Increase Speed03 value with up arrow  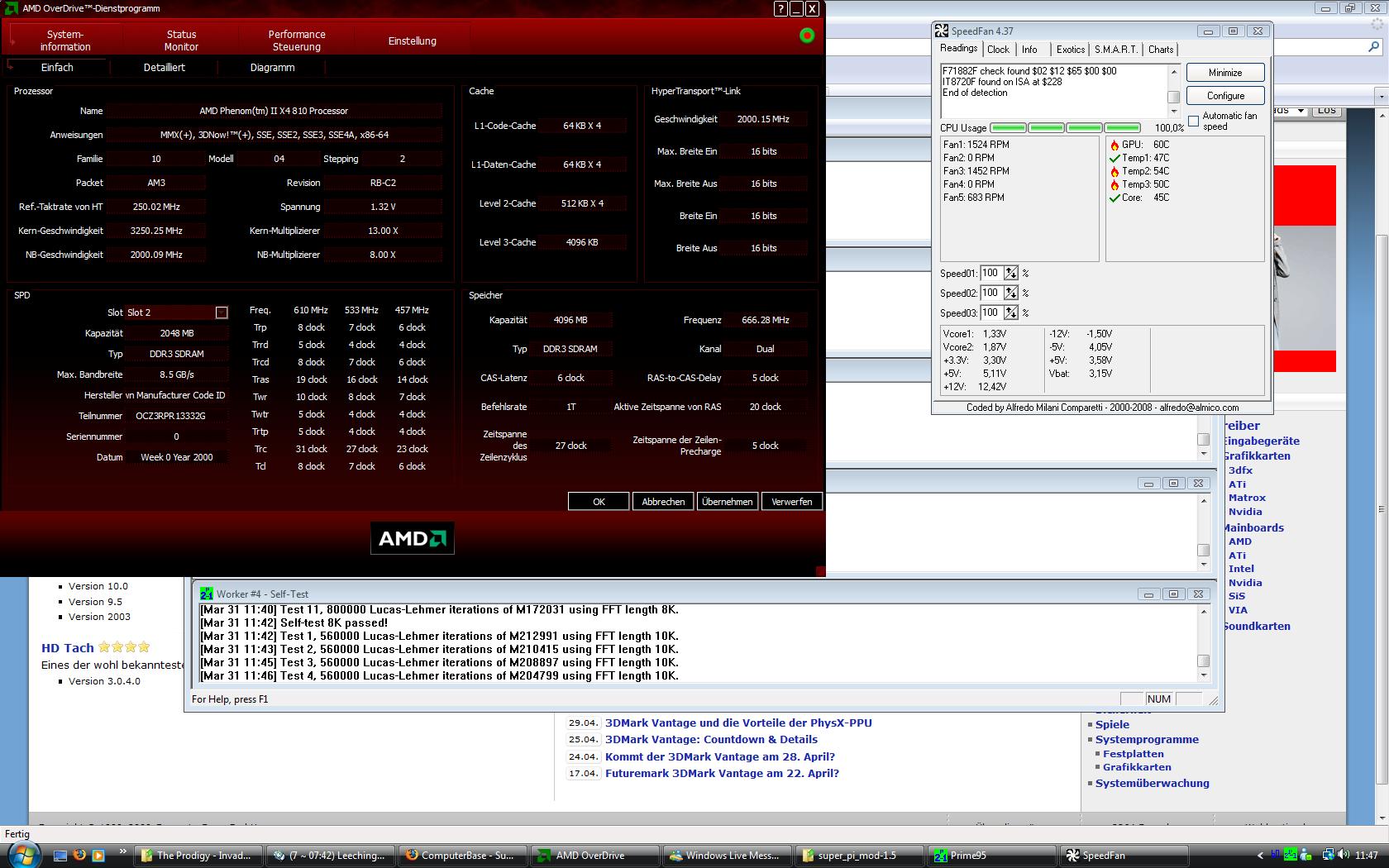[x=1010, y=309]
